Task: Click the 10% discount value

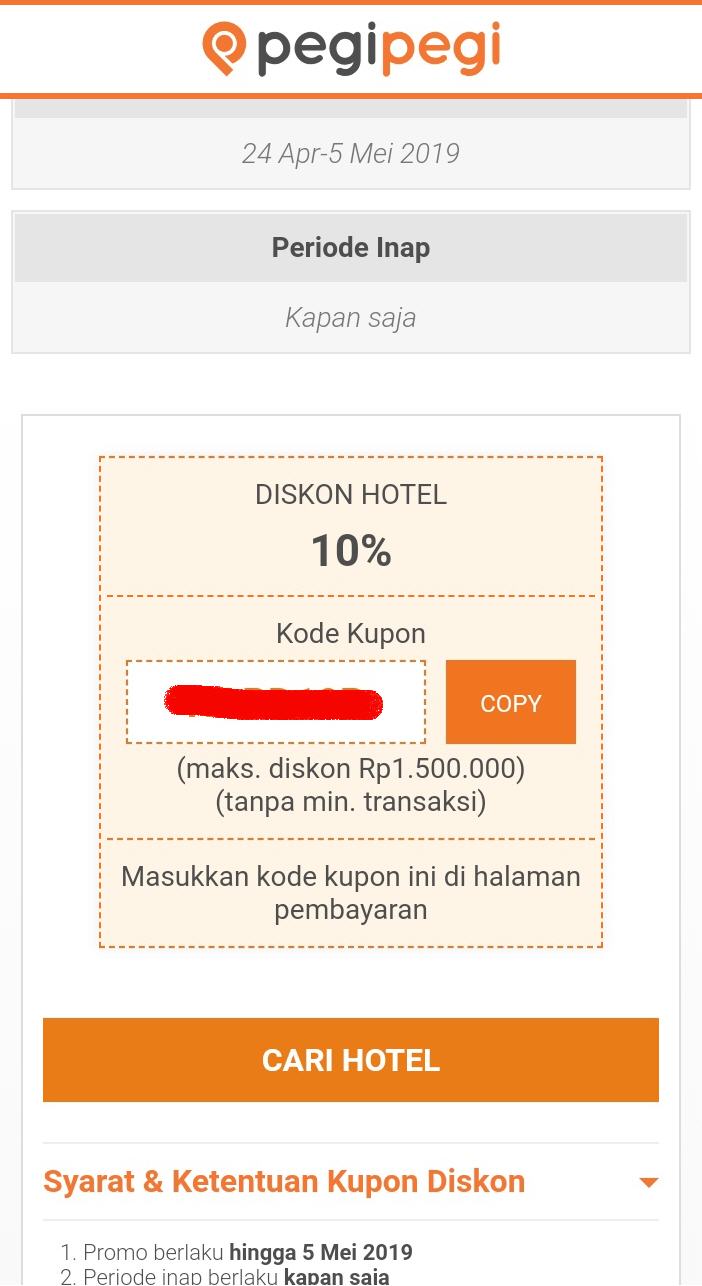Action: pyautogui.click(x=350, y=550)
